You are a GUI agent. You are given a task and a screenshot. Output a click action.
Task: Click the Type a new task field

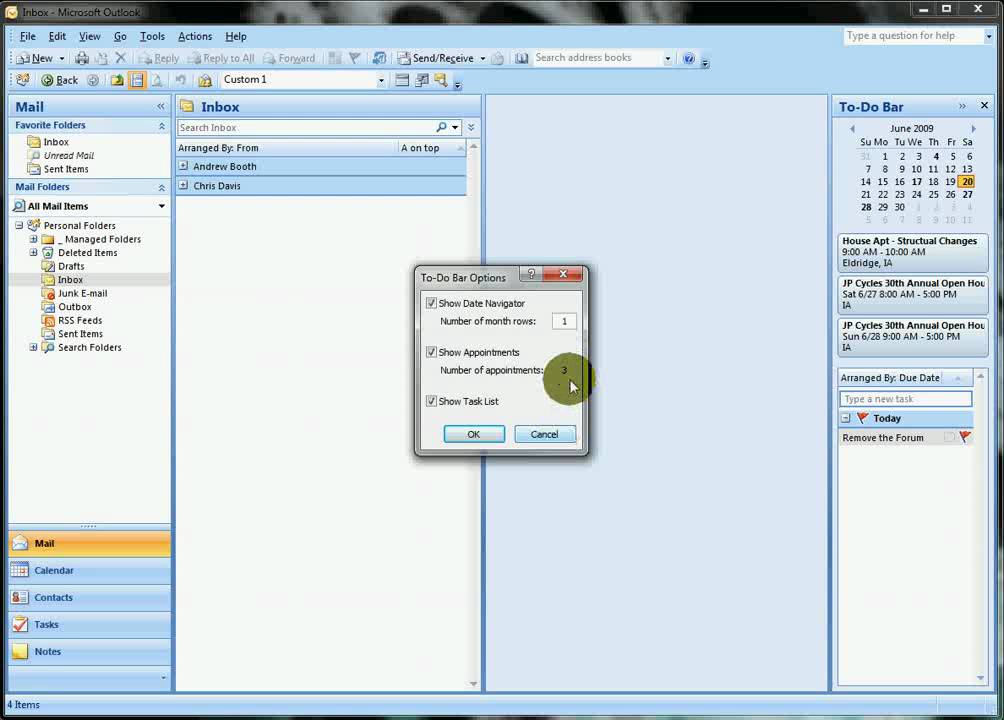coord(905,399)
